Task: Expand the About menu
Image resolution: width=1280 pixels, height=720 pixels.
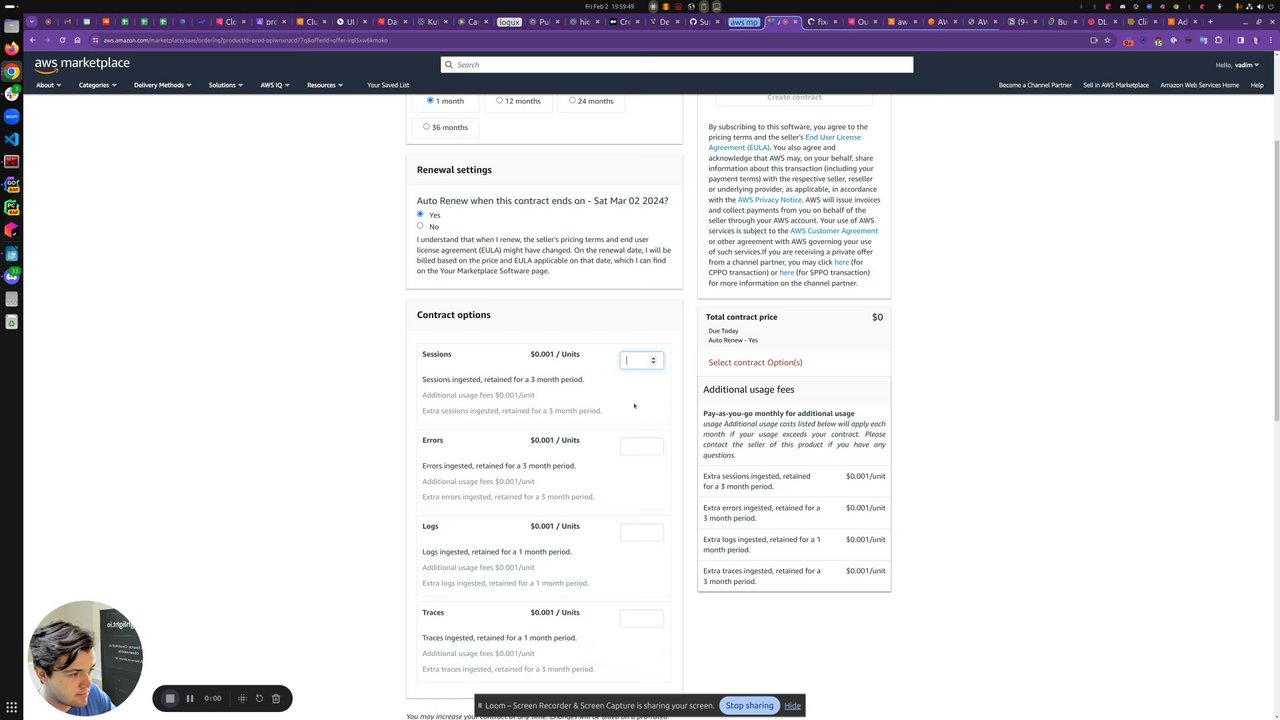Action: tap(48, 85)
